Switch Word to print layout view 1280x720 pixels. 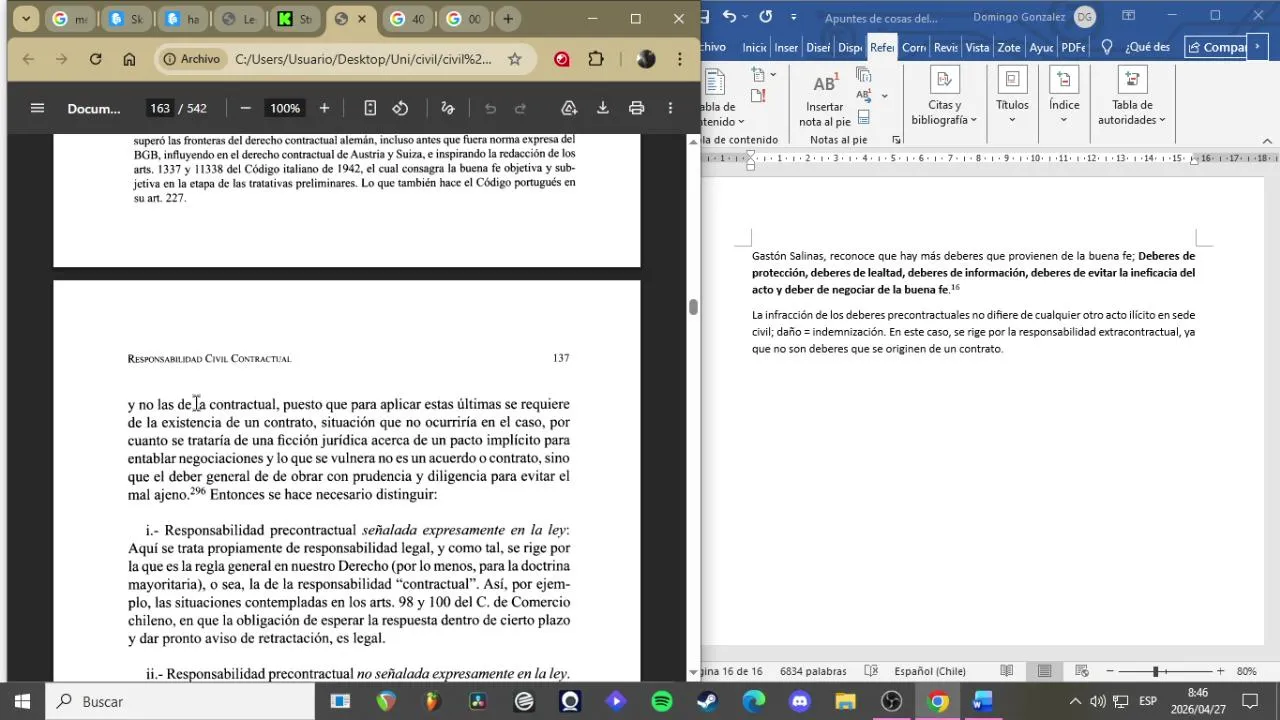[x=1044, y=671]
